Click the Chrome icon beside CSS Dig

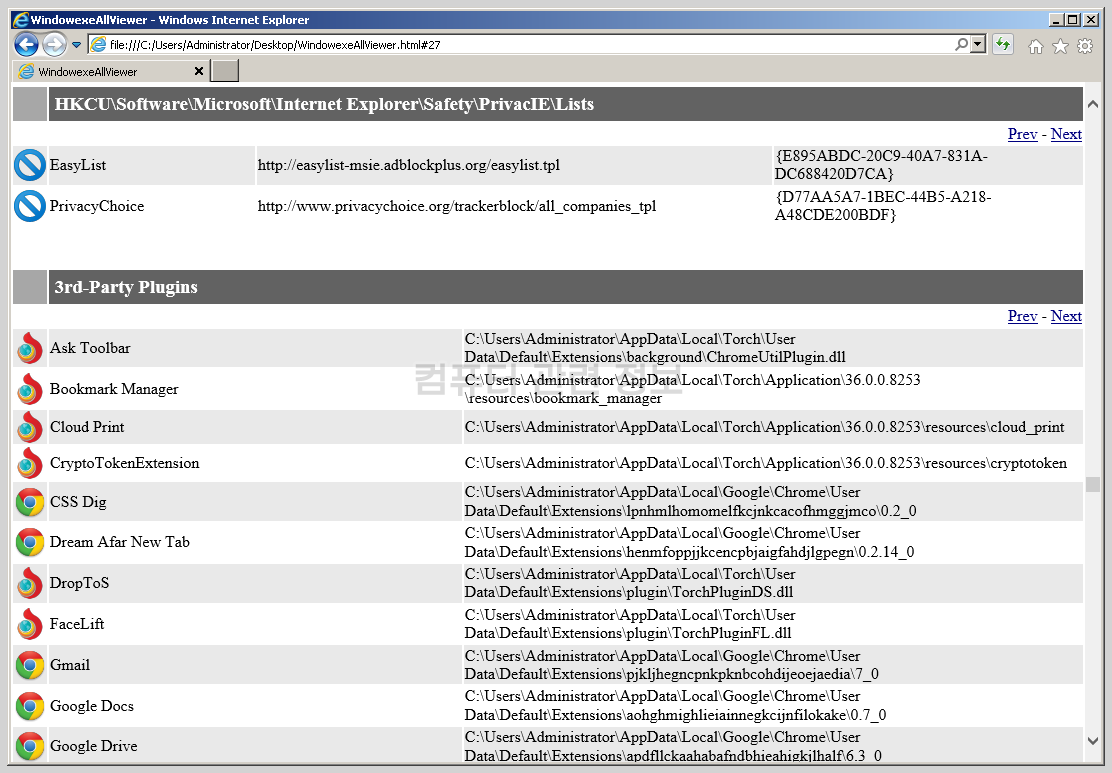pyautogui.click(x=30, y=502)
